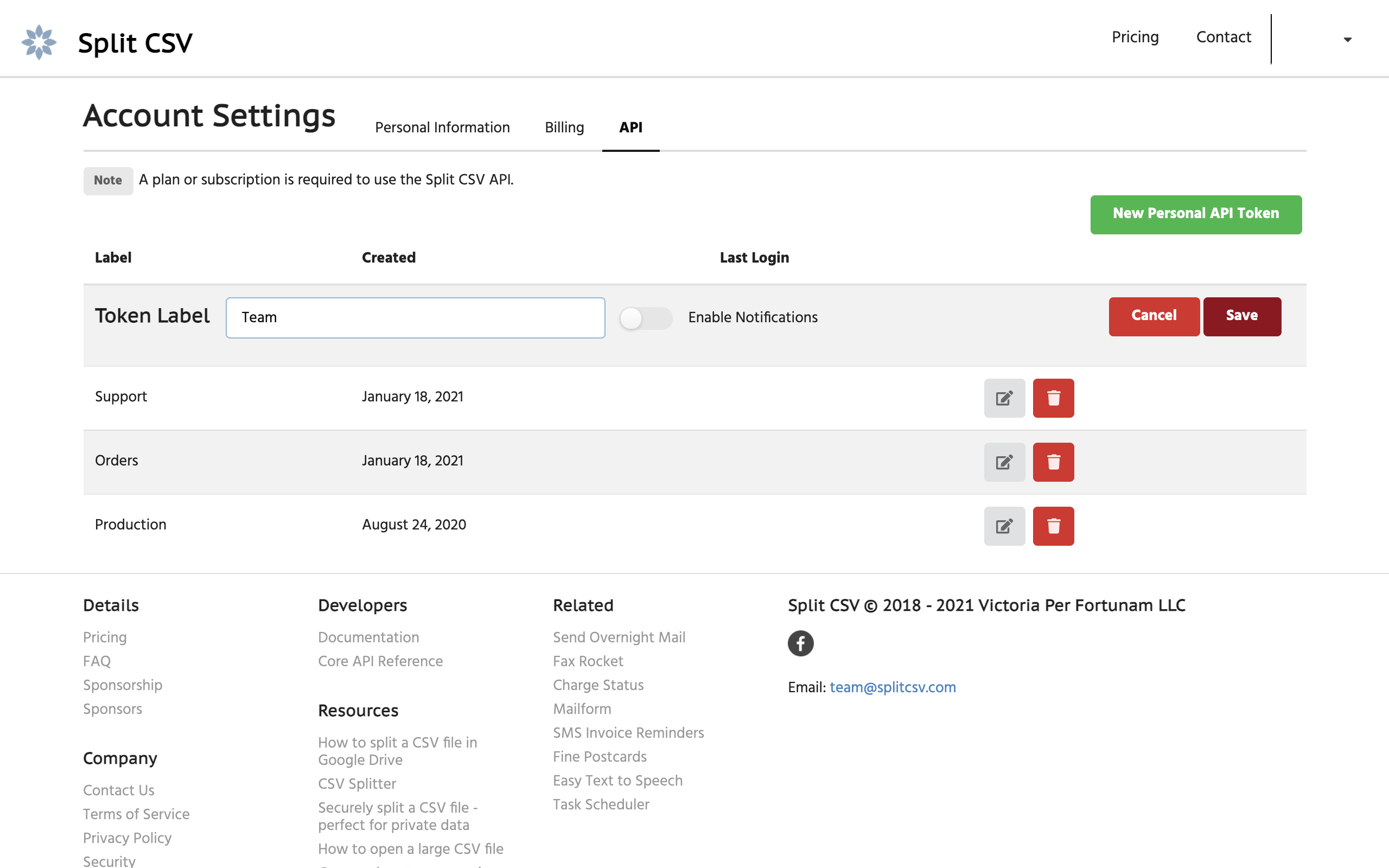This screenshot has width=1389, height=868.
Task: Open the account dropdown arrow
Action: click(1347, 40)
